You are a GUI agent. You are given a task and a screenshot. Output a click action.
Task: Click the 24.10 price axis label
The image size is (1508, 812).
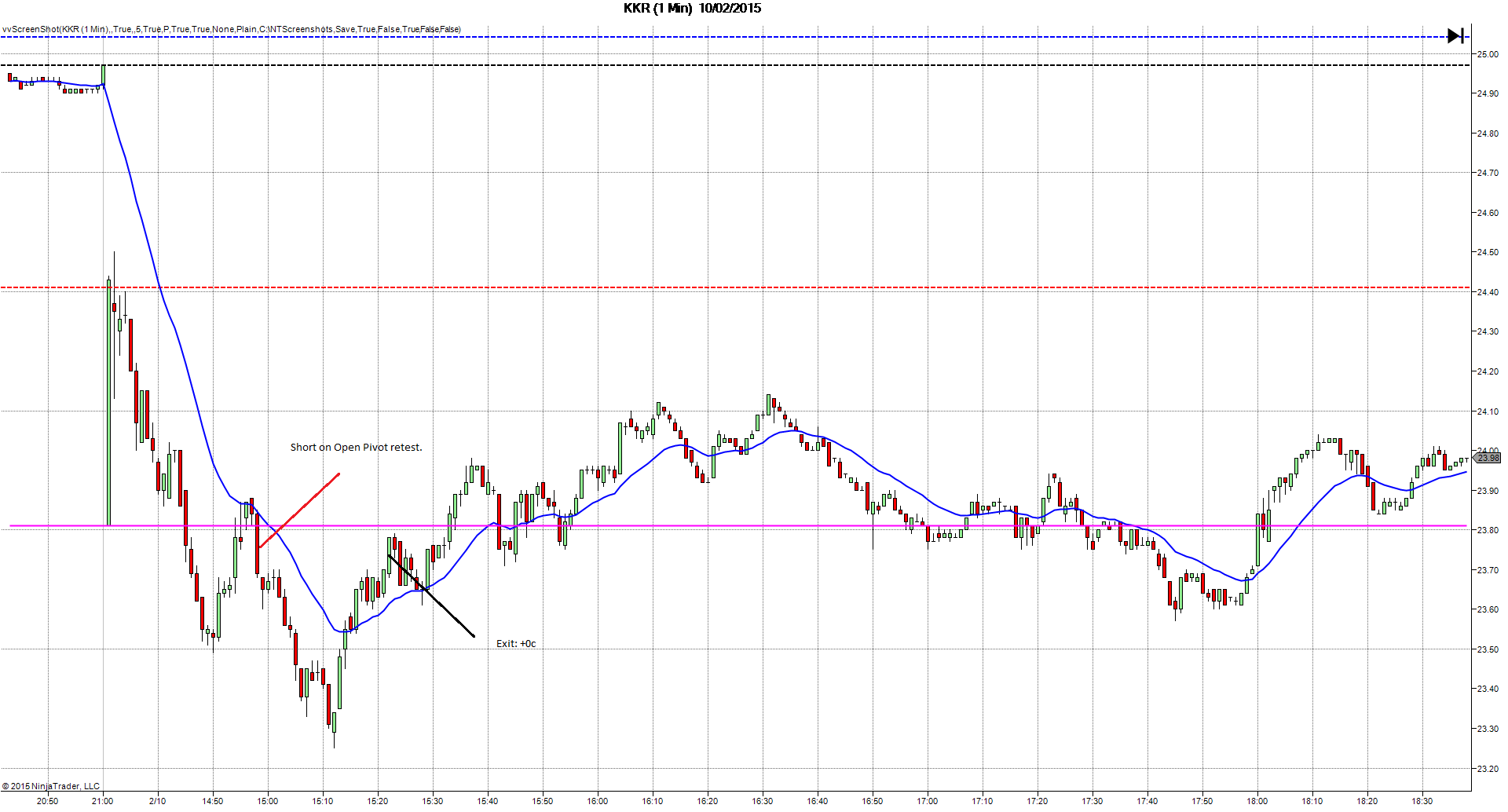click(1488, 411)
